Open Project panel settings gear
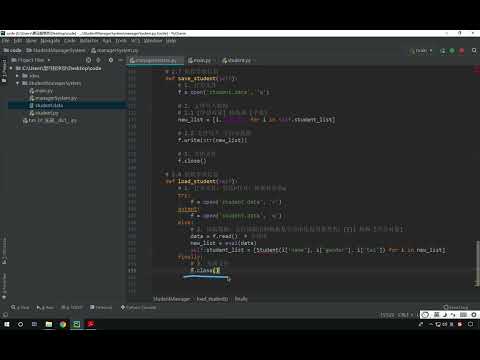 (111, 60)
